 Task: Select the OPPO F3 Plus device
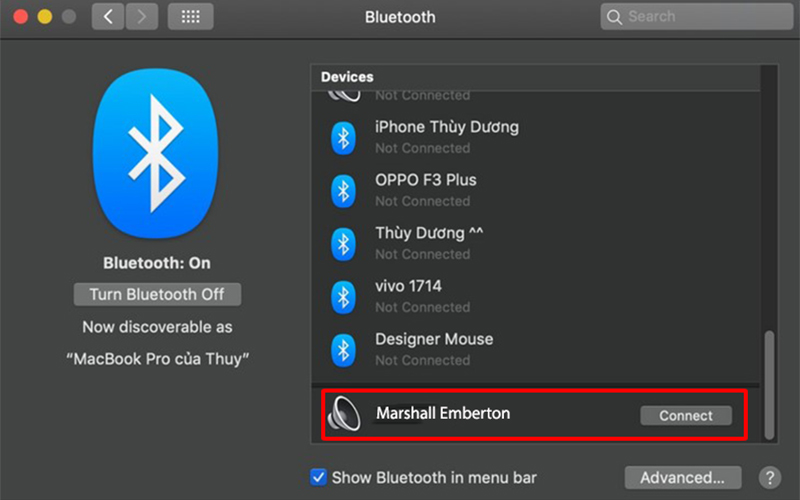535,191
